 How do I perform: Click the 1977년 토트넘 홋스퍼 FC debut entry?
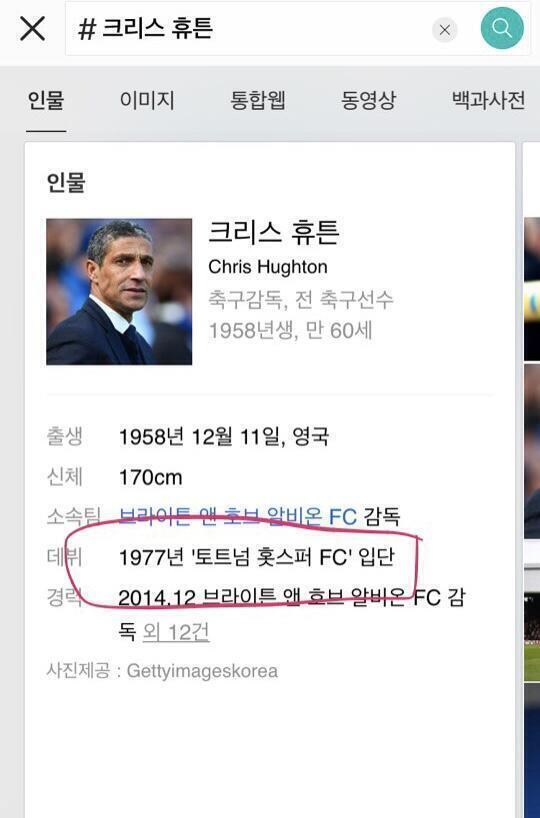point(256,557)
